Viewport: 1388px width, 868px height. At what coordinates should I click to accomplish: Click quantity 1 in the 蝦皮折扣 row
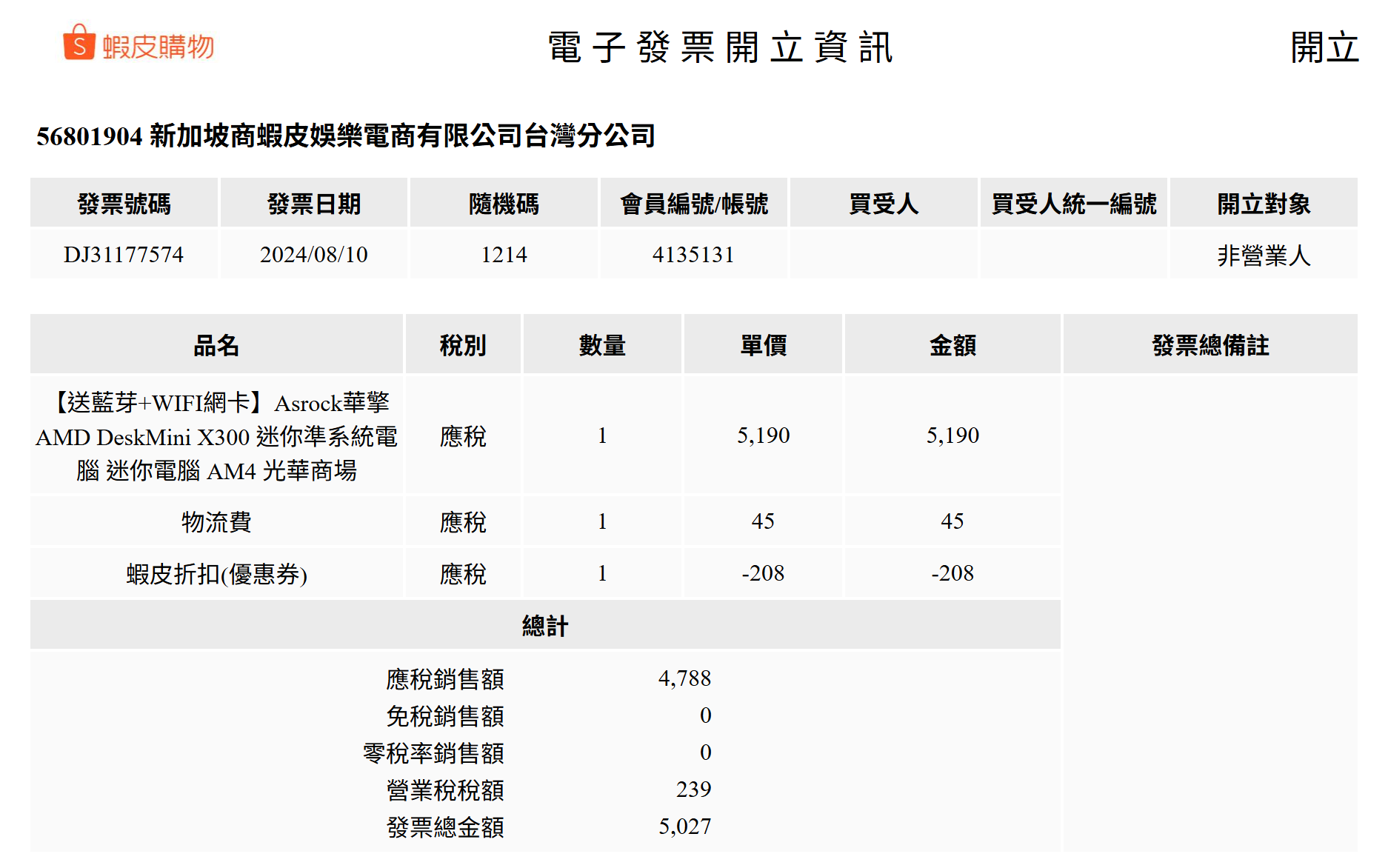pos(602,573)
